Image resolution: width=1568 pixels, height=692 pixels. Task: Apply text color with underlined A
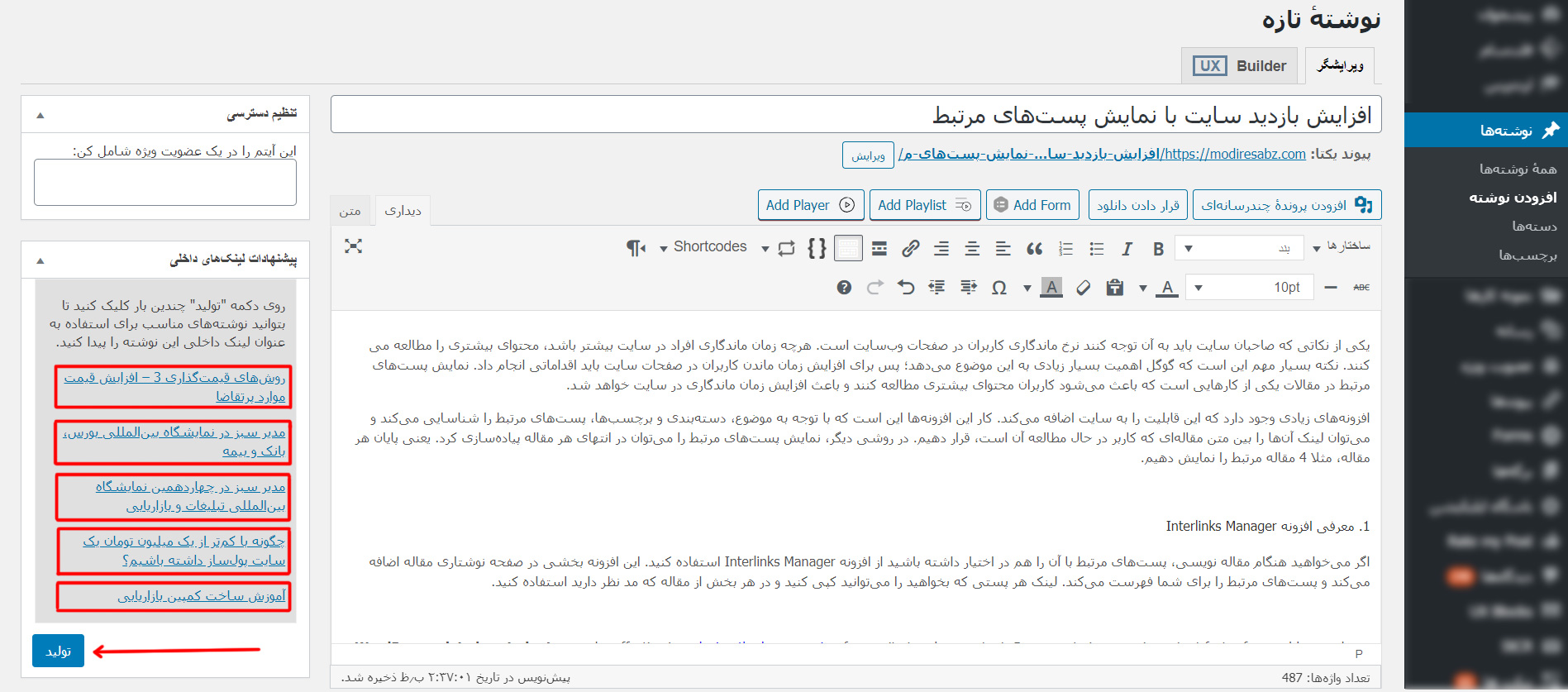tap(1166, 288)
